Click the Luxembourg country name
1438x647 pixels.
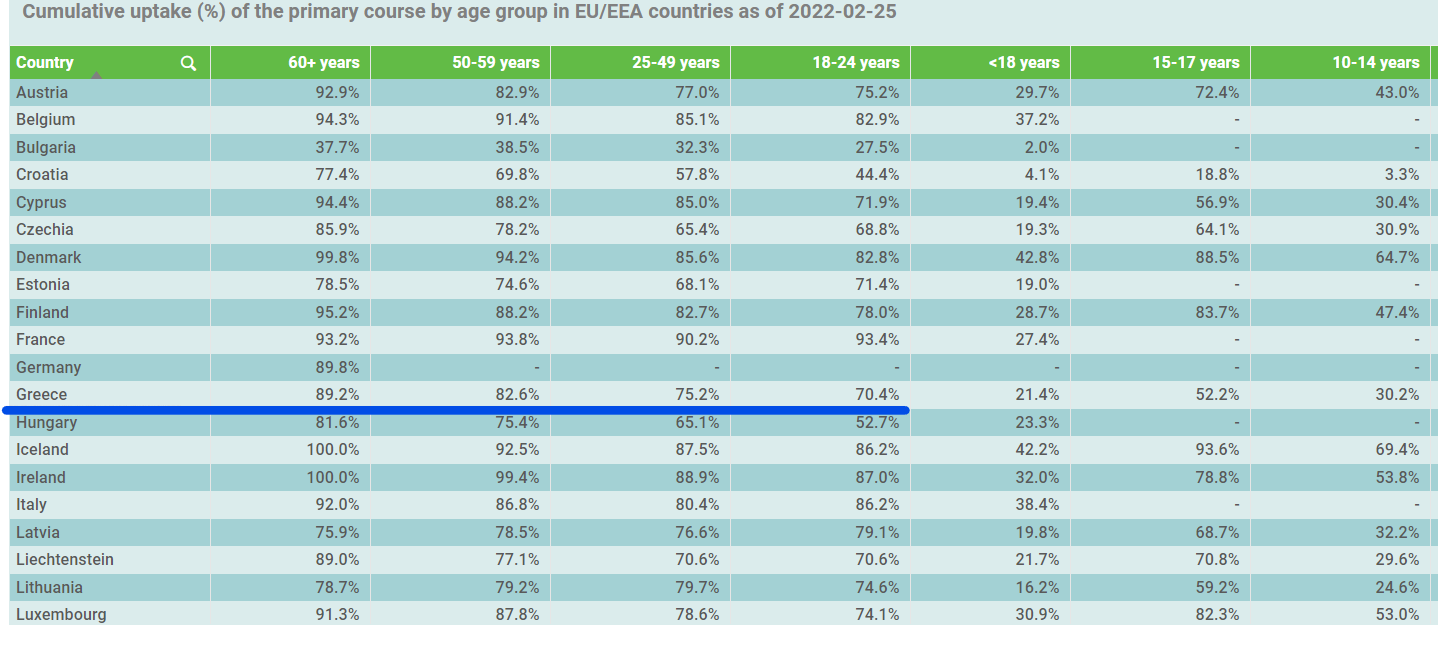click(61, 614)
